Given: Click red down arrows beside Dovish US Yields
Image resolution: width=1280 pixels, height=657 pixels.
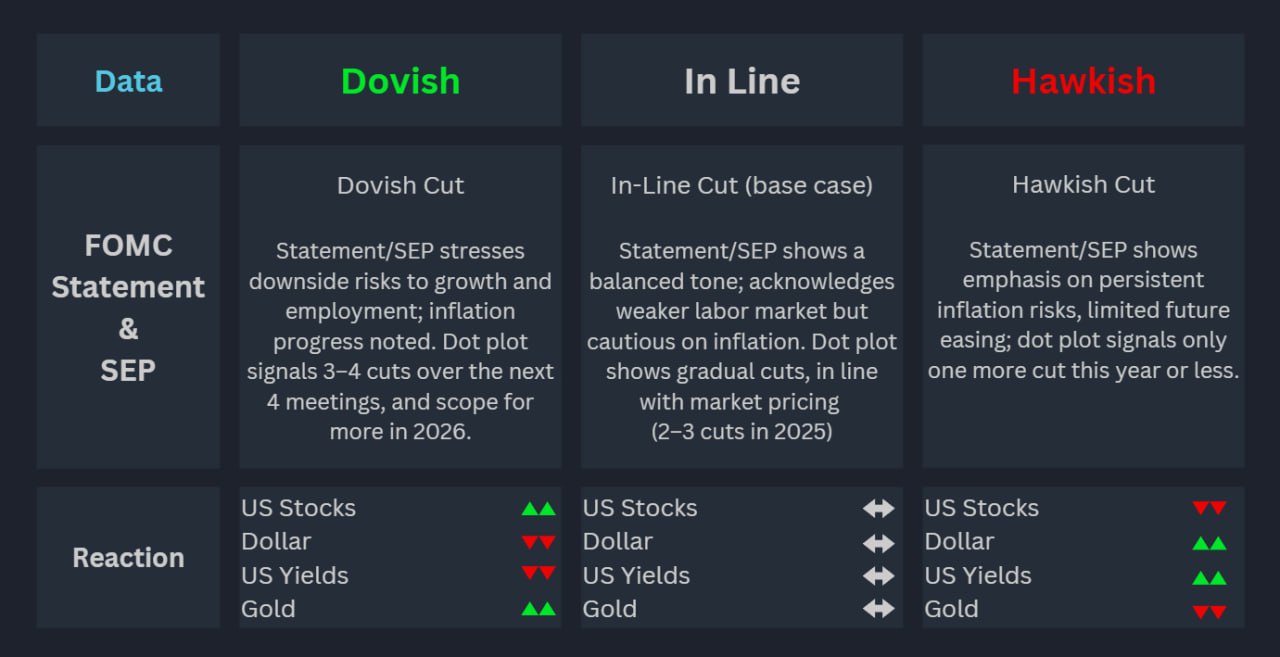Looking at the screenshot, I should point(538,574).
